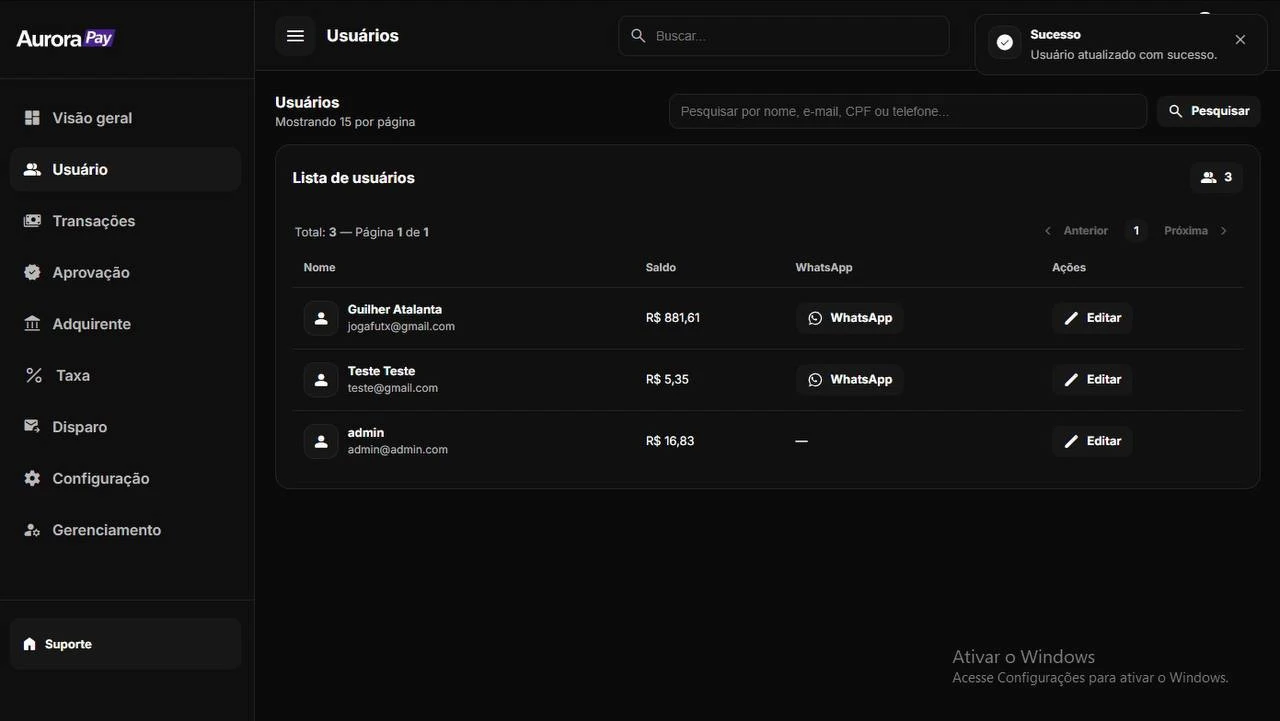Screen dimensions: 1280x721
Task: Go to Transações section
Action: click(x=93, y=221)
